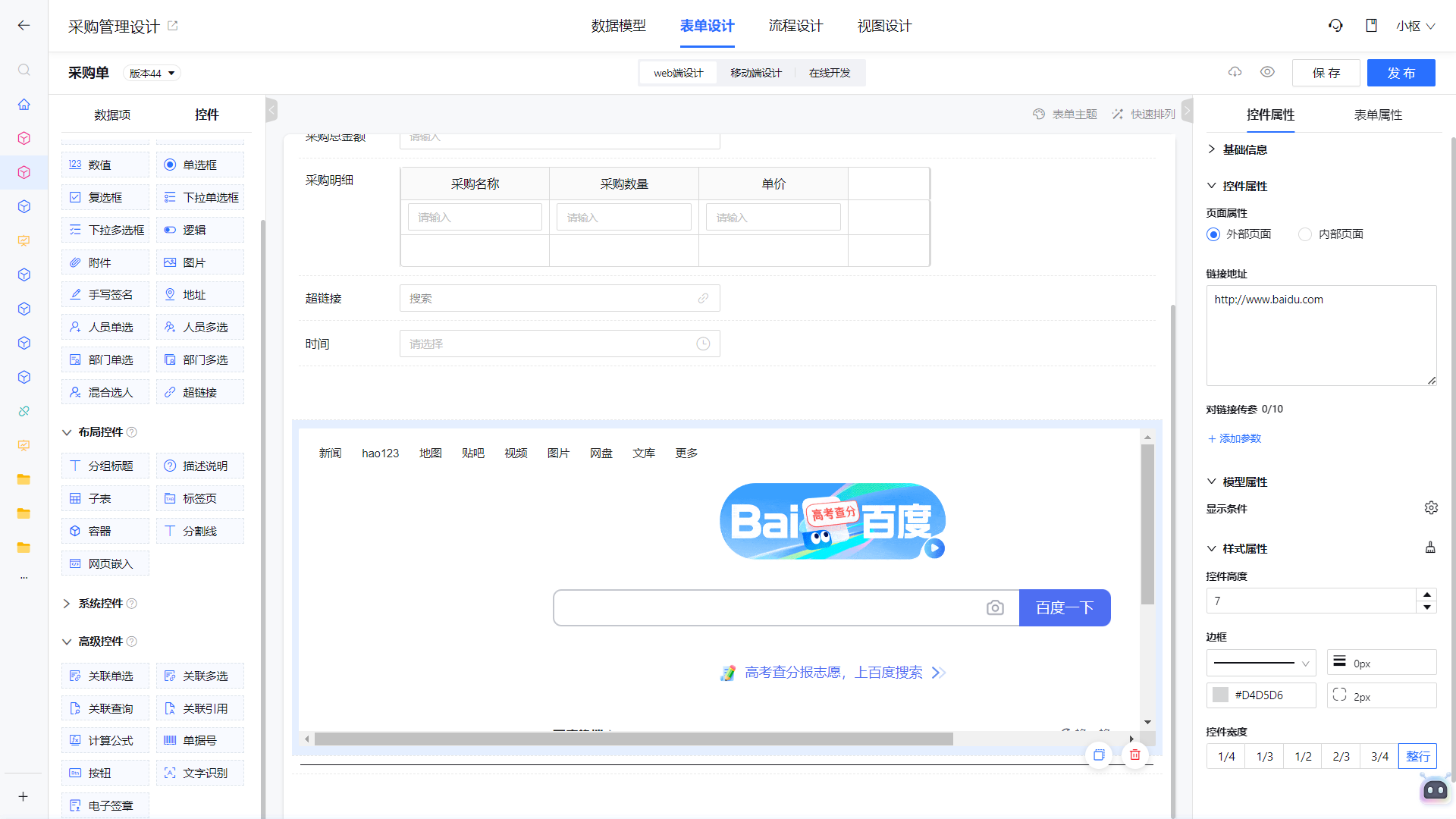Switch to the 数据项 tab
This screenshot has height=819, width=1456.
pyautogui.click(x=112, y=115)
